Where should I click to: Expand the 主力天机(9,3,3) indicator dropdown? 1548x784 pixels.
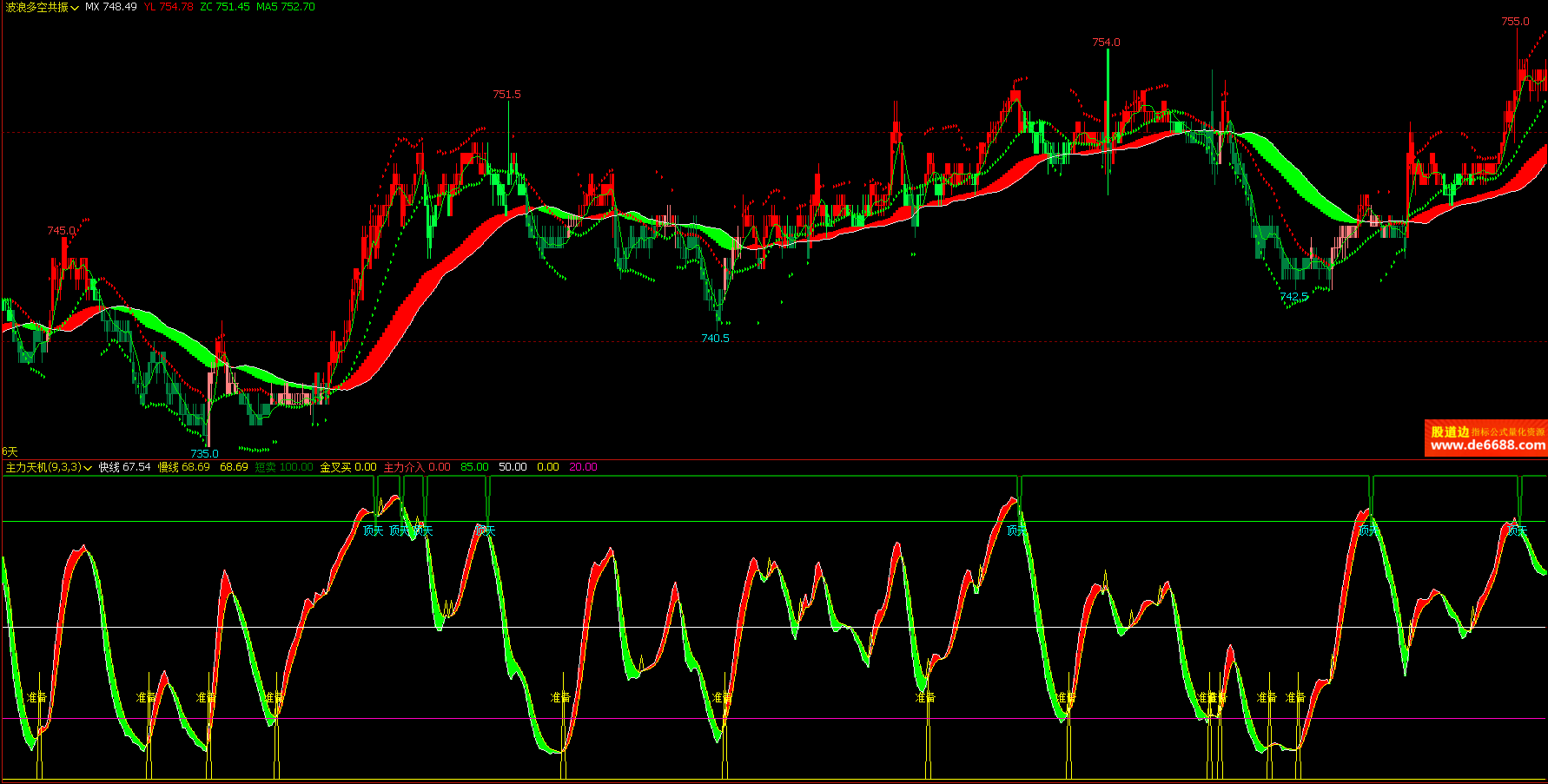[49, 467]
